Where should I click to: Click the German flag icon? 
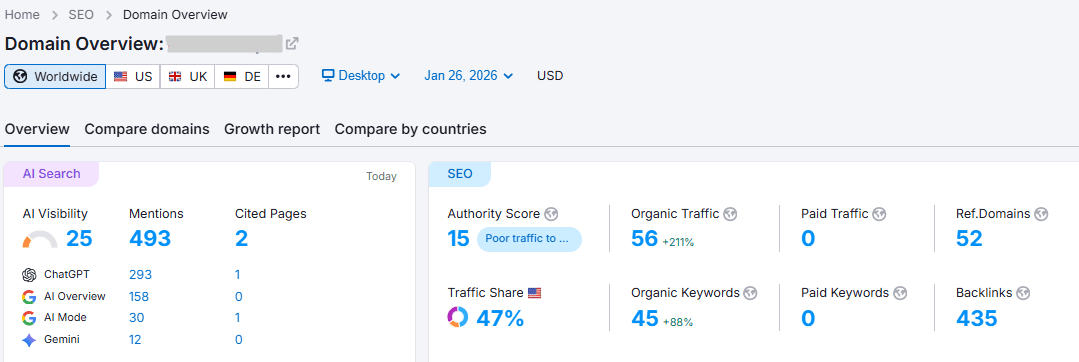click(x=229, y=76)
